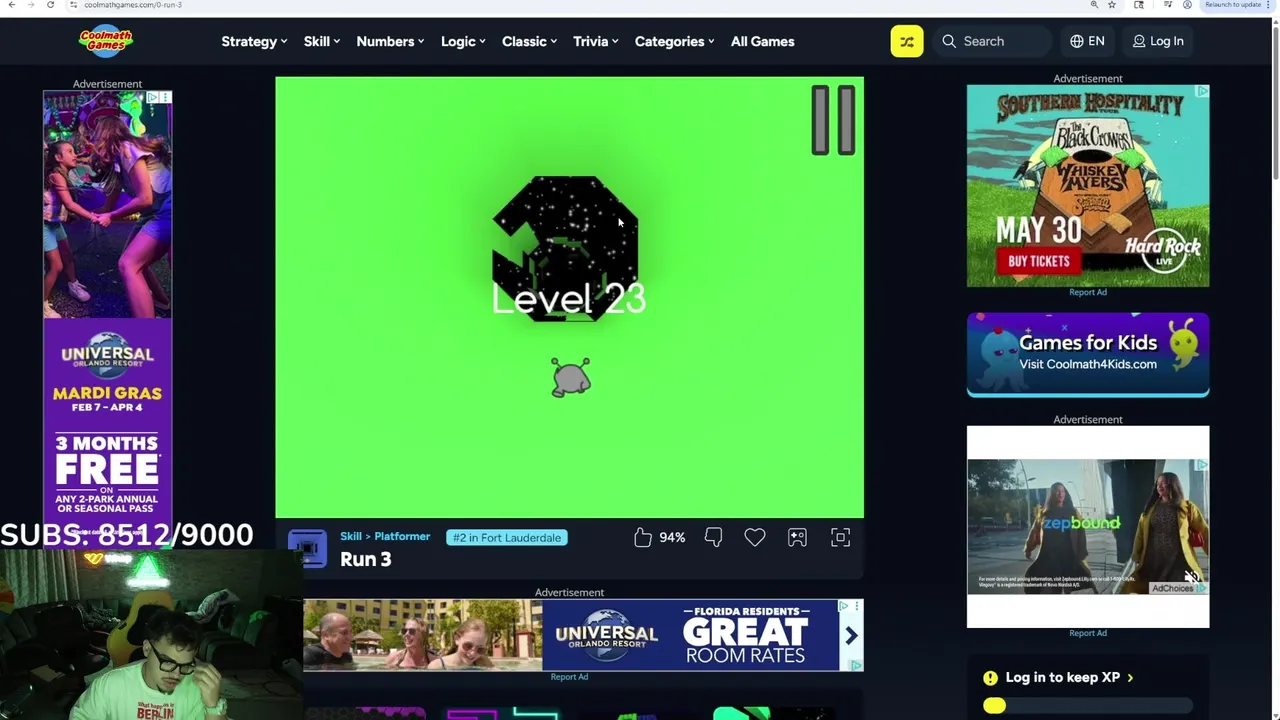Expand the Logic menu
Screen dimensions: 1280x720
[x=463, y=41]
